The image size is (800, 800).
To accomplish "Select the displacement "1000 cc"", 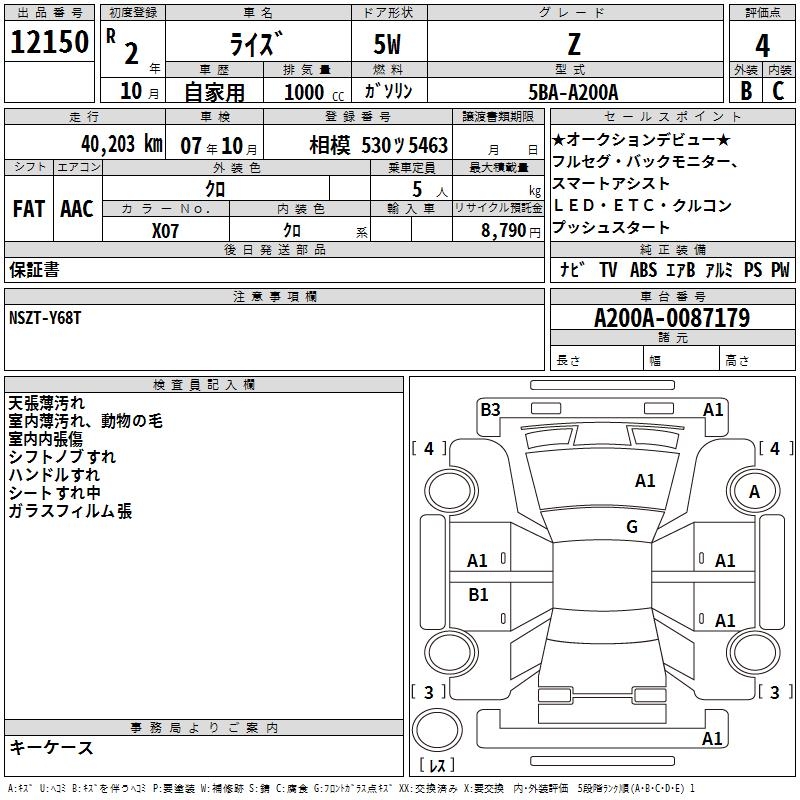I will pos(314,92).
